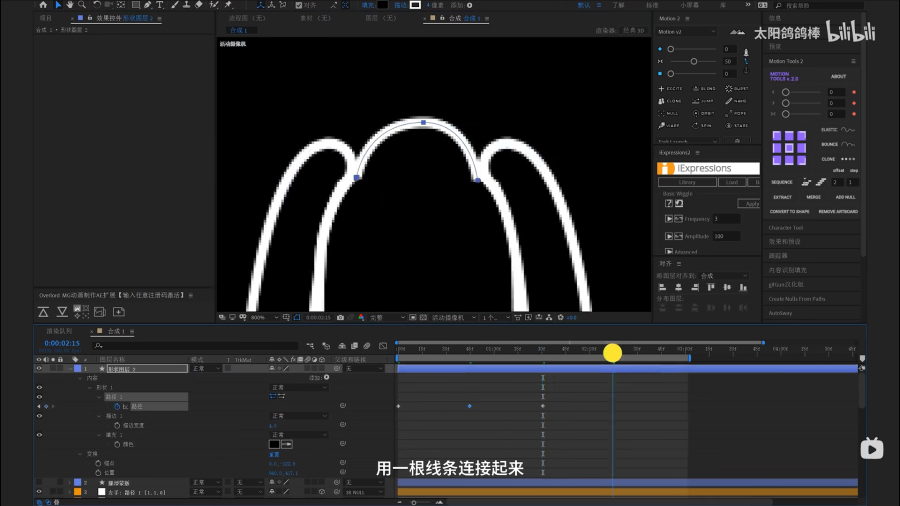Select the Type text tool

pos(160,5)
